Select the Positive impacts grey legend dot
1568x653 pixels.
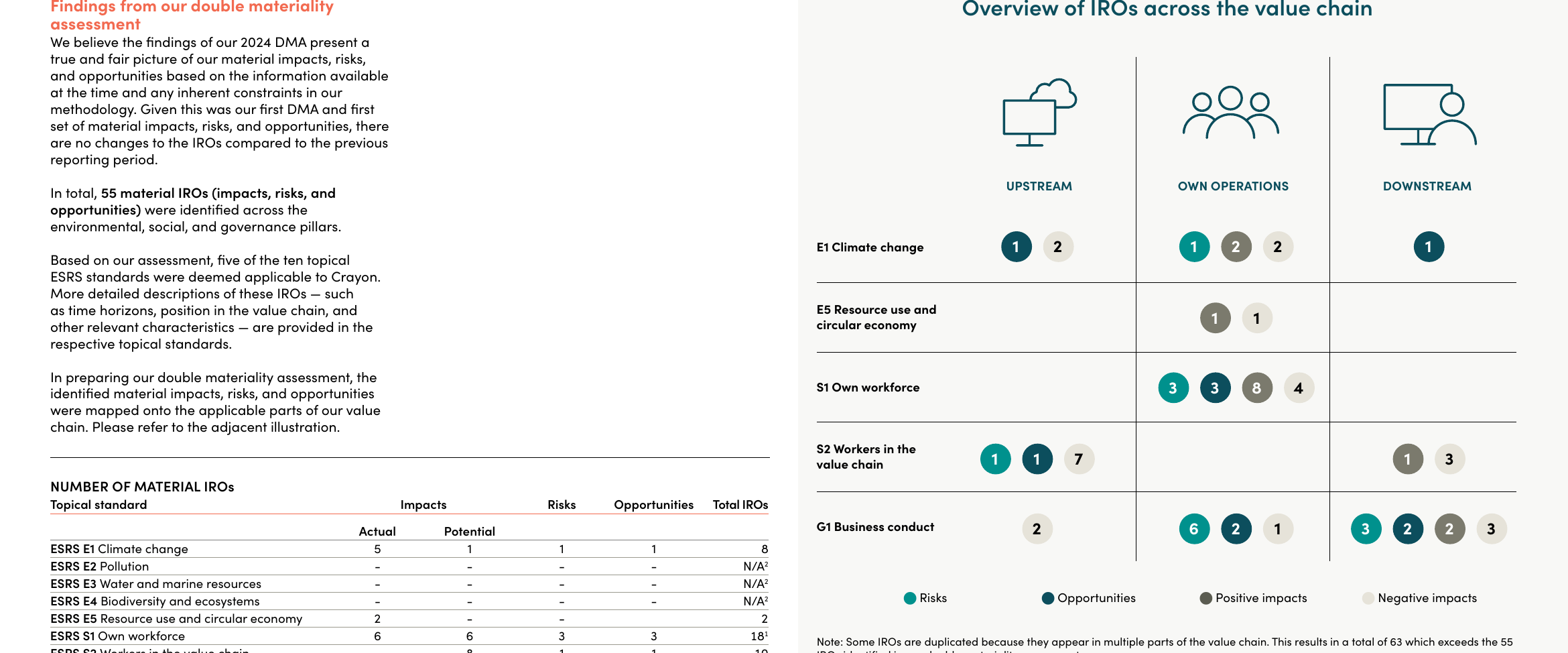click(x=1206, y=598)
